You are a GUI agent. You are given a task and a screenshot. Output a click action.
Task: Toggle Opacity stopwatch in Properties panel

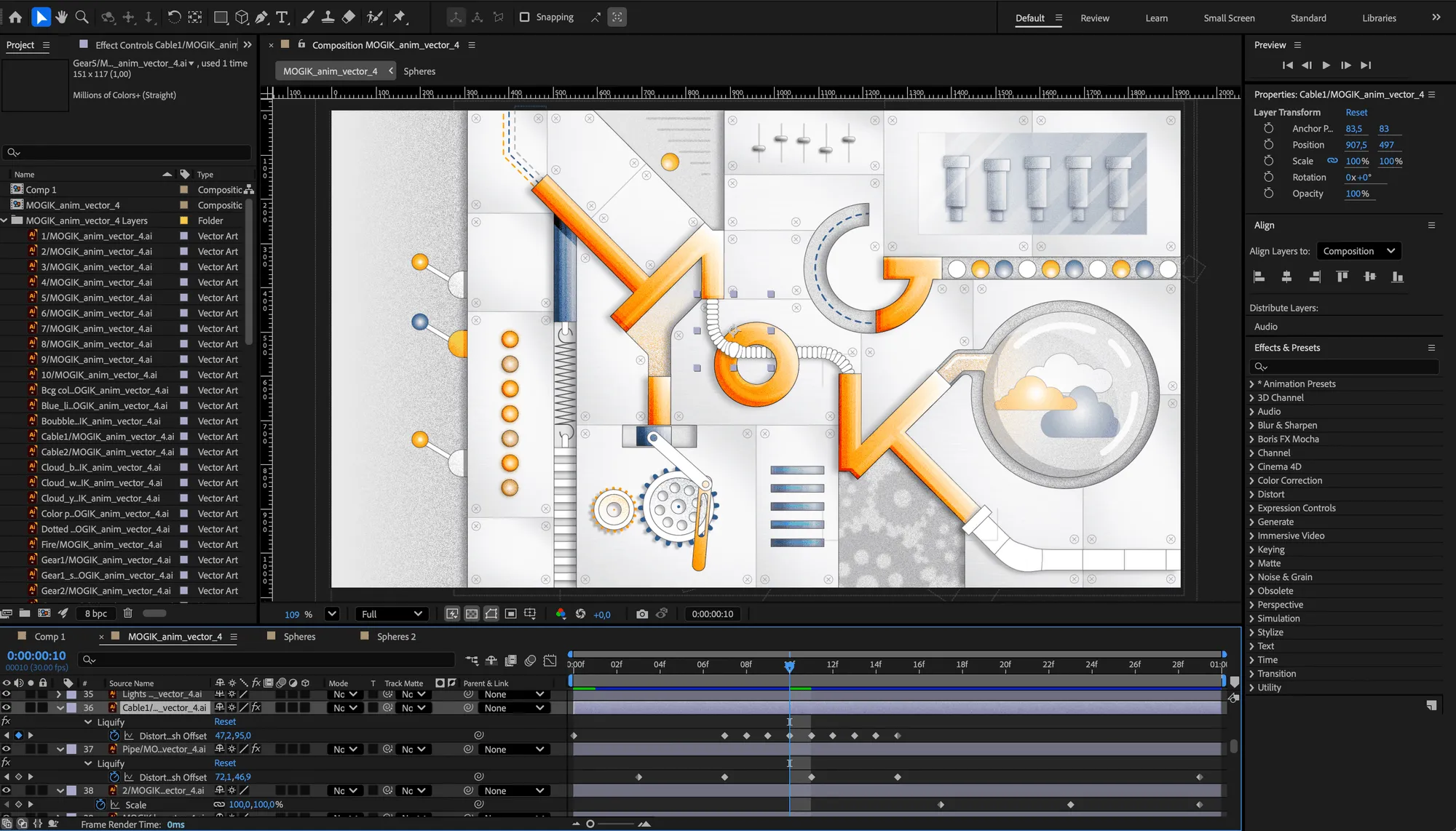(1268, 194)
